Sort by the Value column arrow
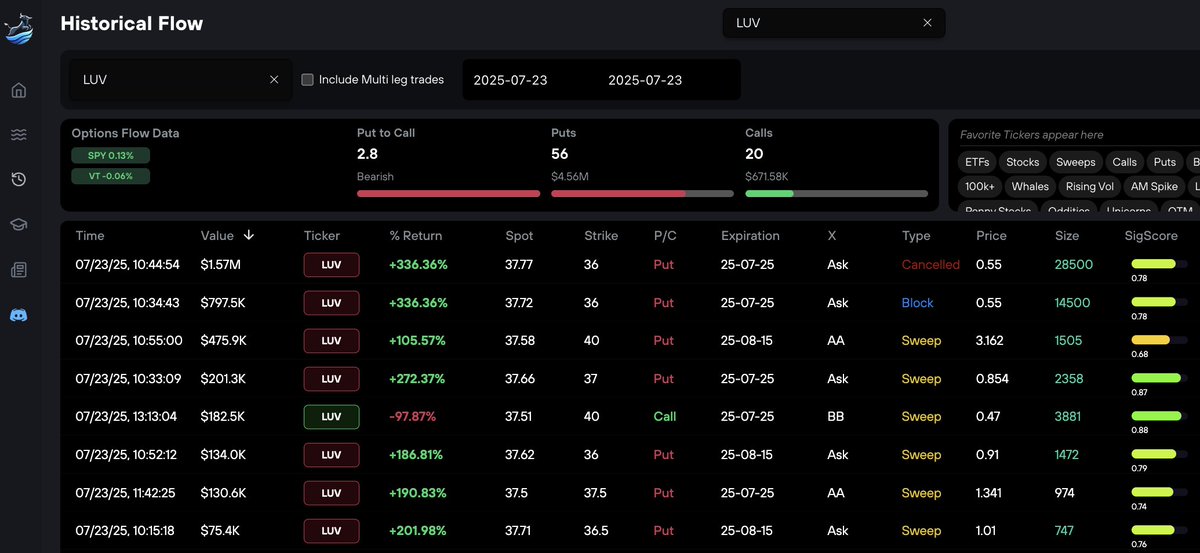The width and height of the screenshot is (1200, 553). pos(249,236)
